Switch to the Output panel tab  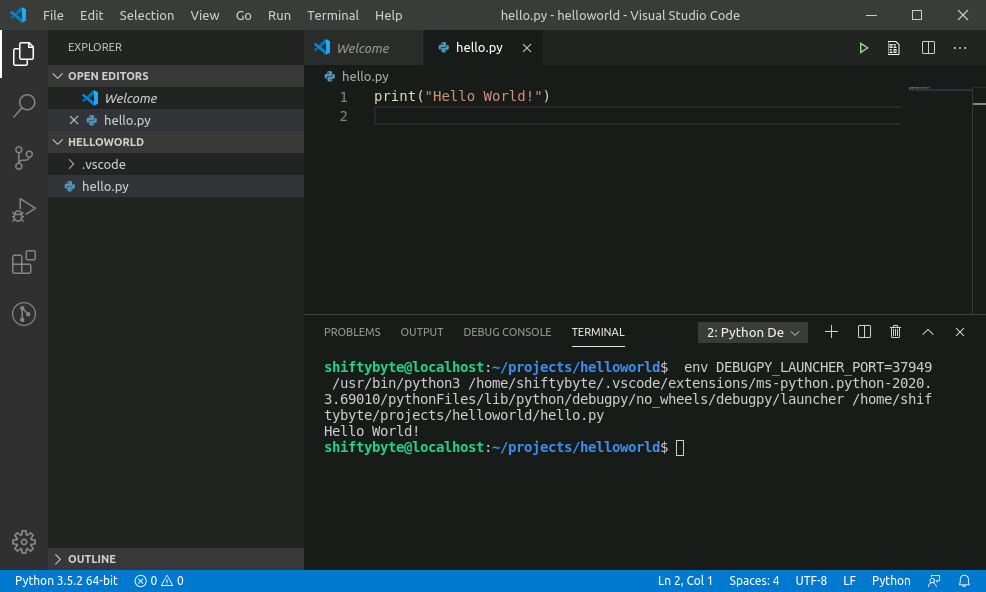coord(422,332)
